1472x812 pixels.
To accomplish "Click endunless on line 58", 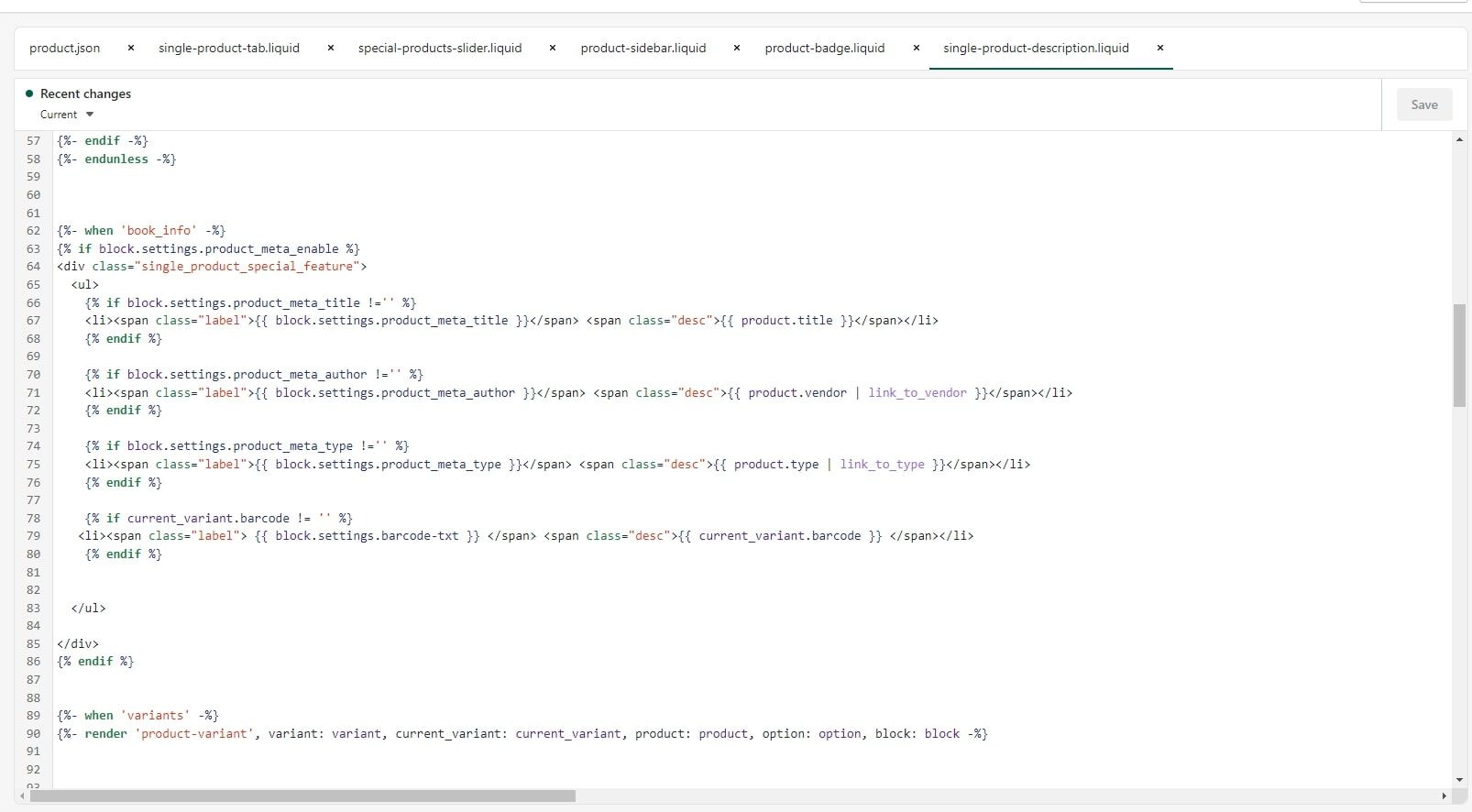I will pyautogui.click(x=116, y=159).
